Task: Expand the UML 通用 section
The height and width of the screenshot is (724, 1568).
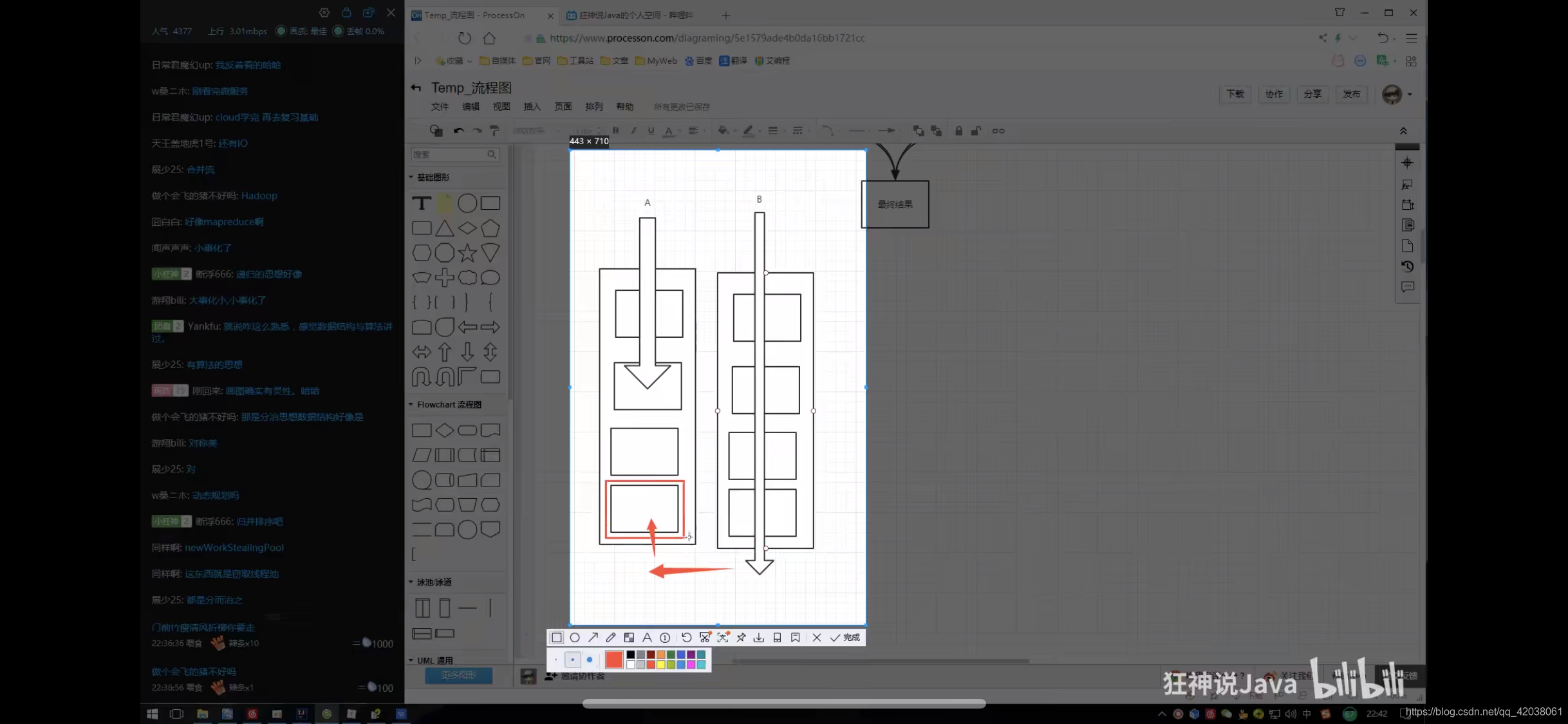Action: [434, 660]
